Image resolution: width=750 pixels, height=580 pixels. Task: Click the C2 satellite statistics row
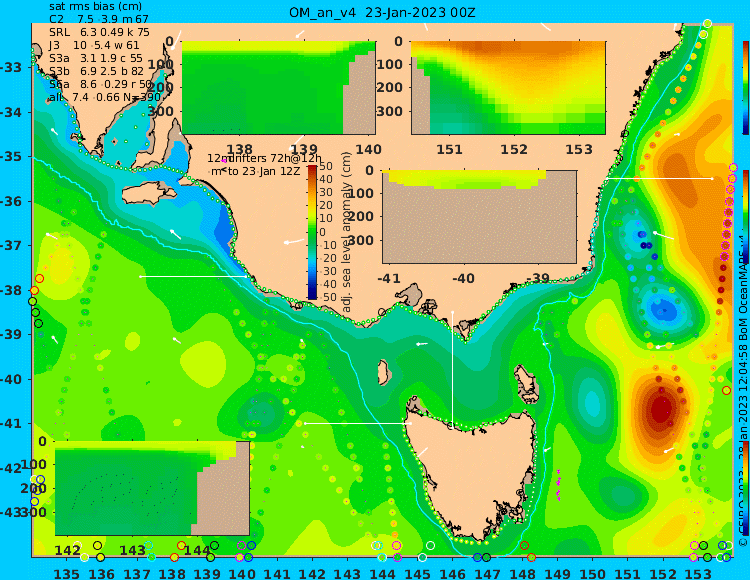[x=99, y=19]
